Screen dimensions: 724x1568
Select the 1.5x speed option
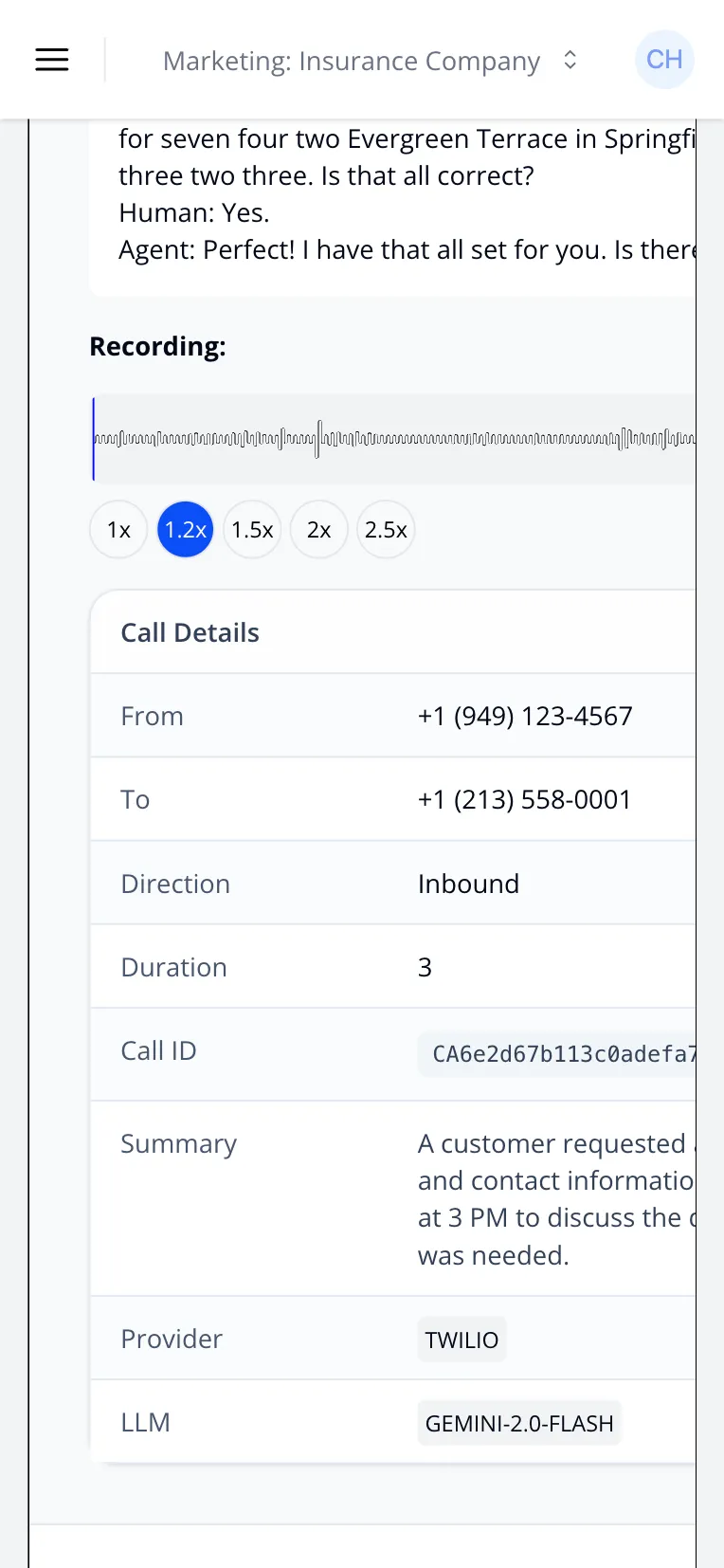251,529
